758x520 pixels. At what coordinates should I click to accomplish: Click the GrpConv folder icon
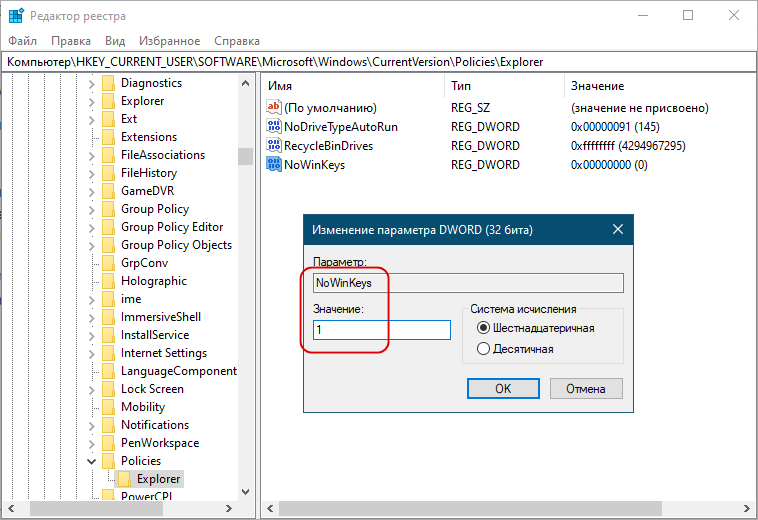click(x=108, y=263)
